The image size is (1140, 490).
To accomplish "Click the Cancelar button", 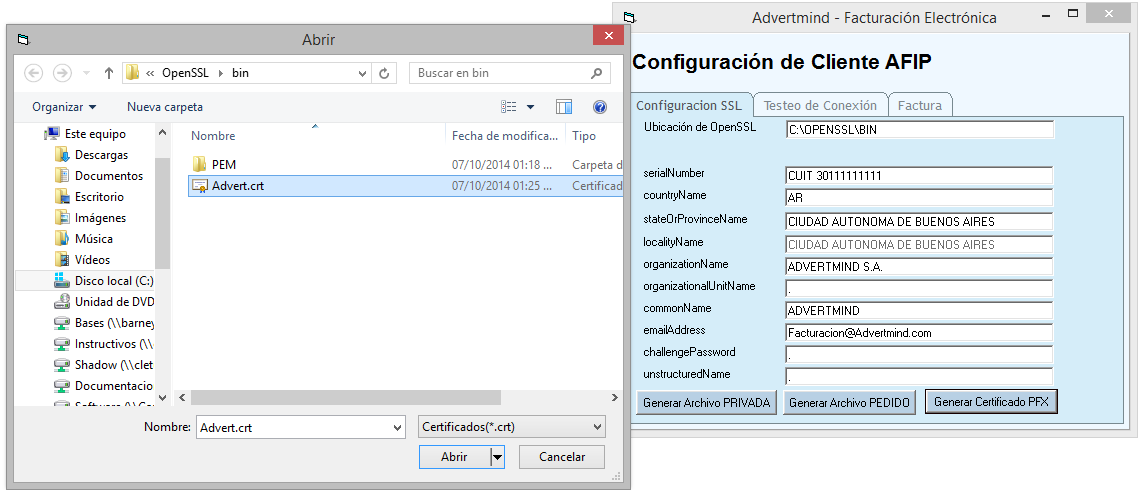I will click(x=562, y=457).
